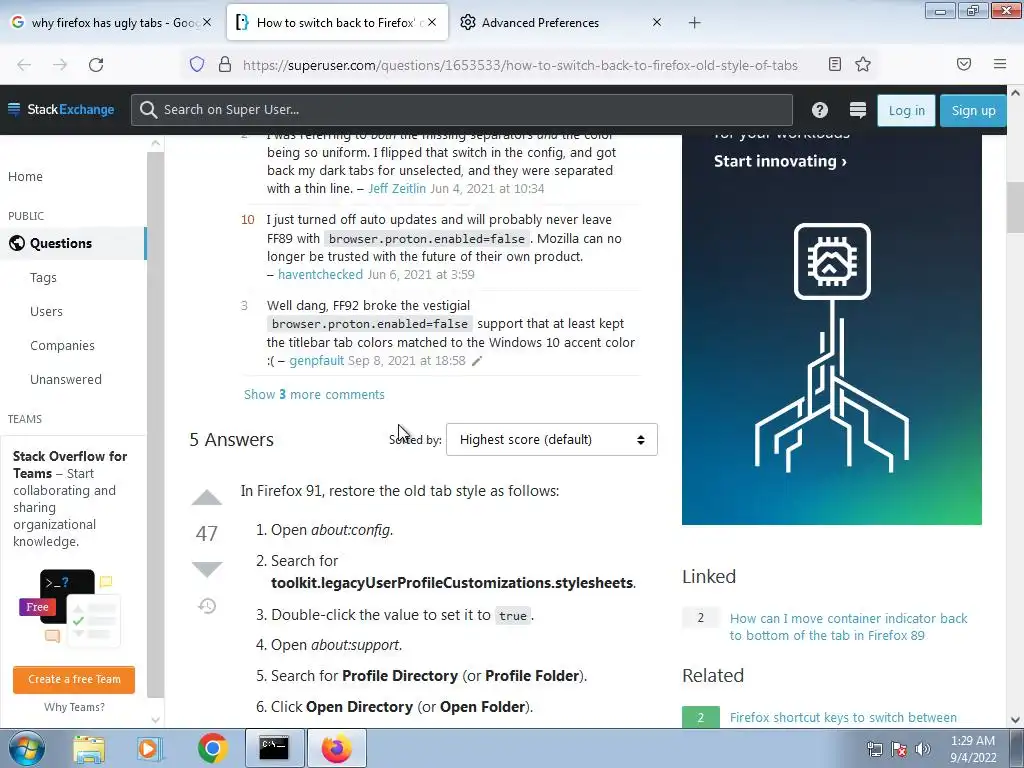
Task: Open the Stack Exchange site switcher icon
Action: pyautogui.click(x=857, y=110)
